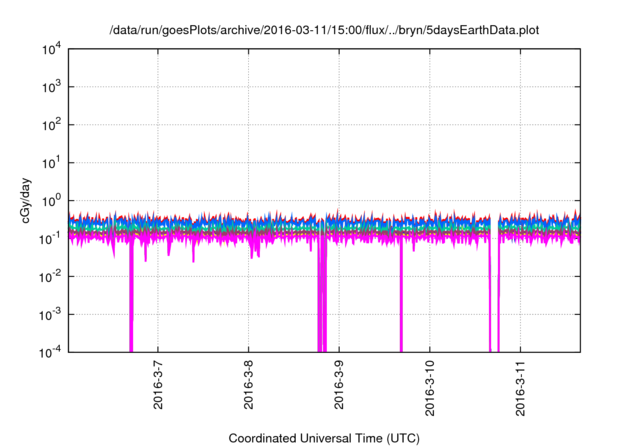Click the 2016-3-9 date tick label
This screenshot has height=448, width=640.
(339, 385)
